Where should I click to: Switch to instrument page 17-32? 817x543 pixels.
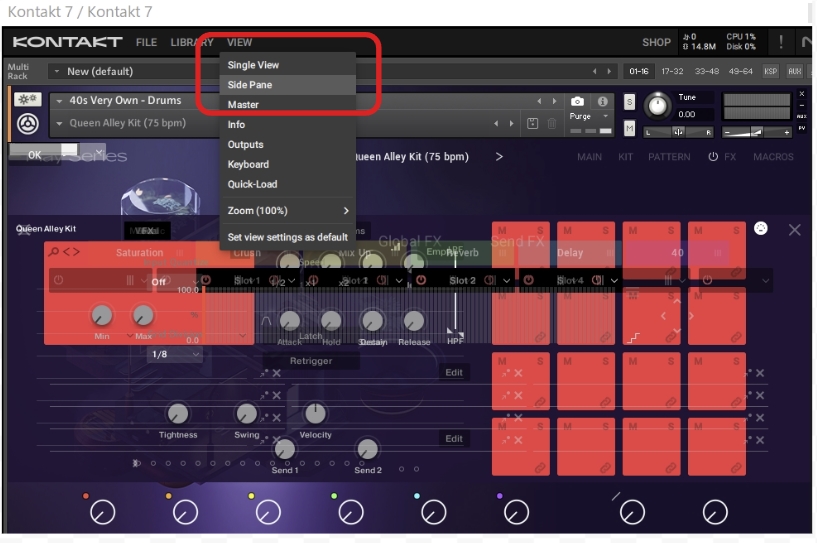(x=672, y=71)
